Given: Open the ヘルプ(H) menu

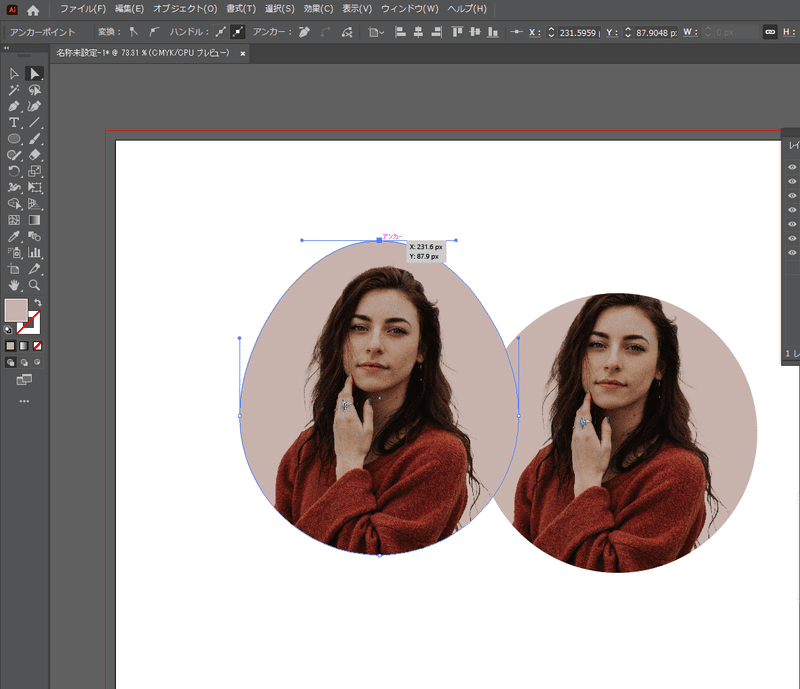Looking at the screenshot, I should 467,9.
